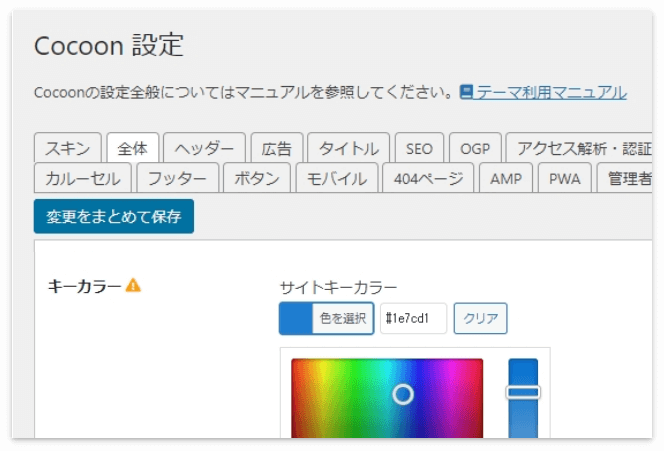Open the モバイル tab

(337, 178)
